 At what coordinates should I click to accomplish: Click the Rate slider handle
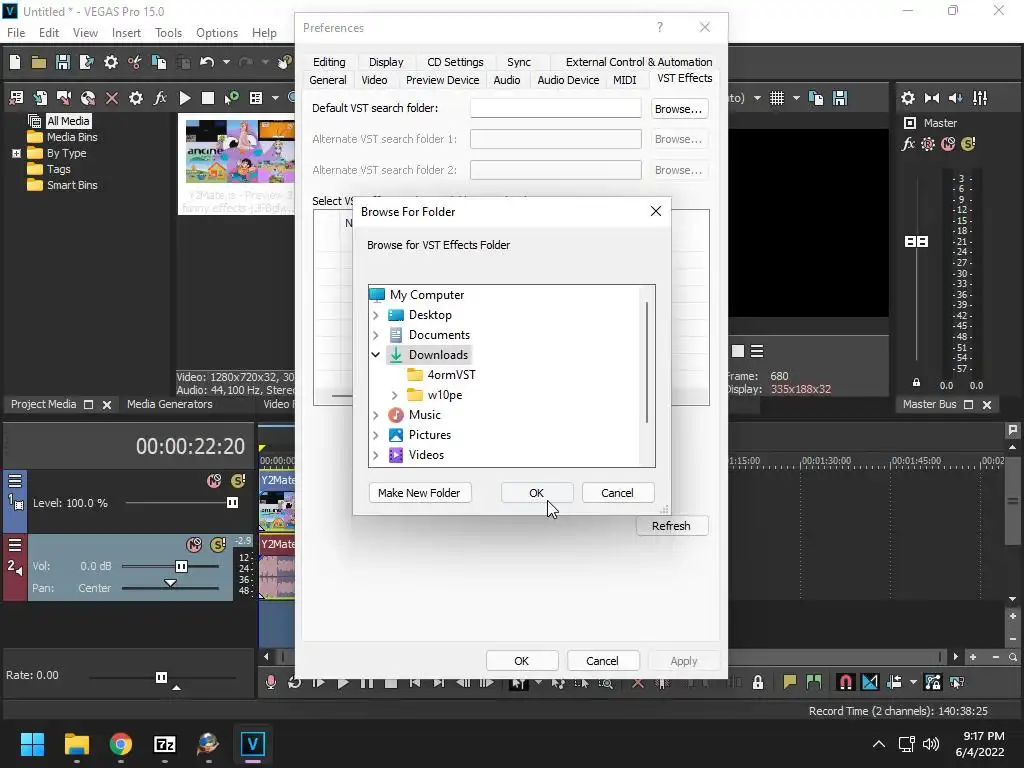[x=161, y=677]
